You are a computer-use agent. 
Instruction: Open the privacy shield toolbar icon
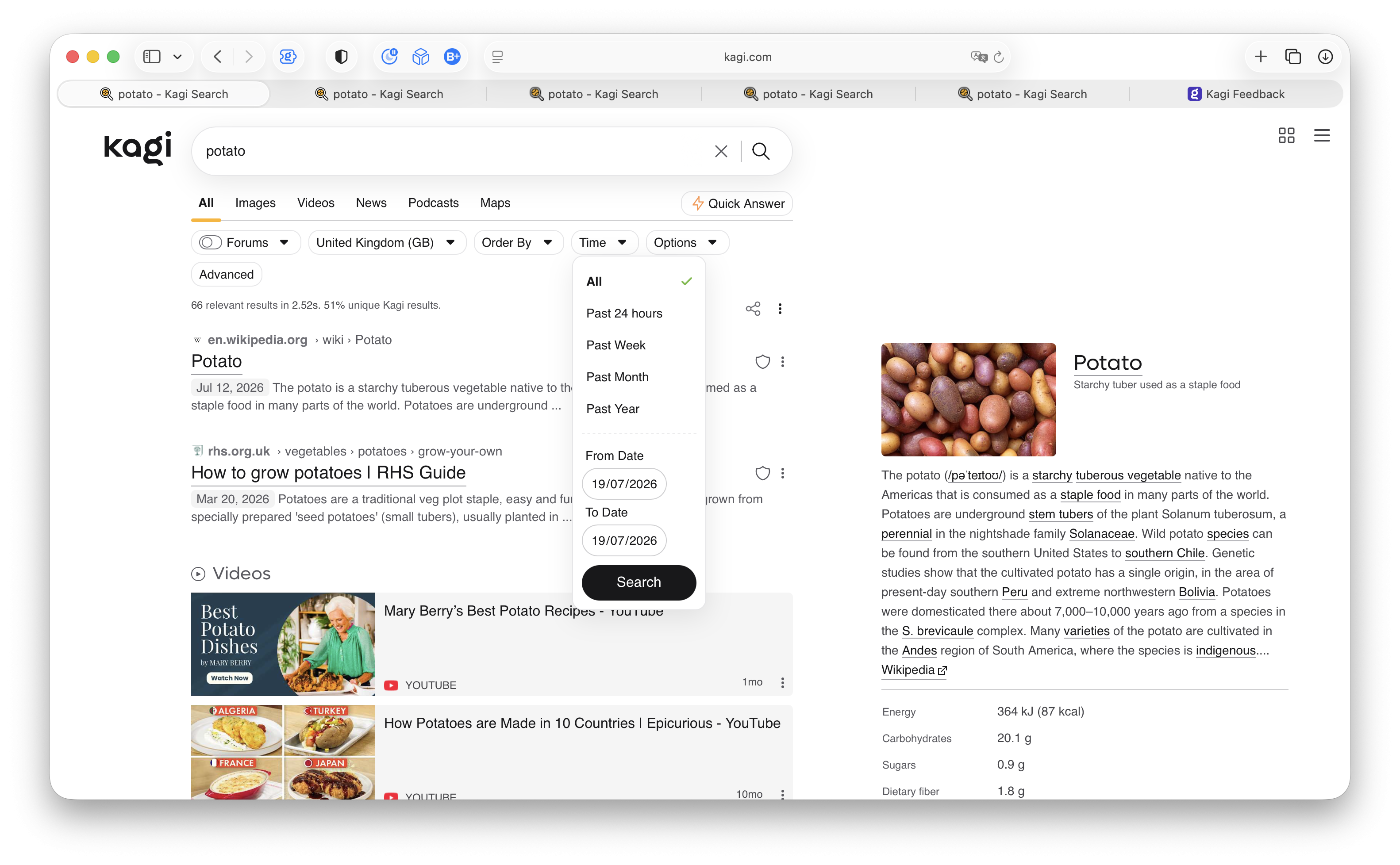[x=341, y=57]
